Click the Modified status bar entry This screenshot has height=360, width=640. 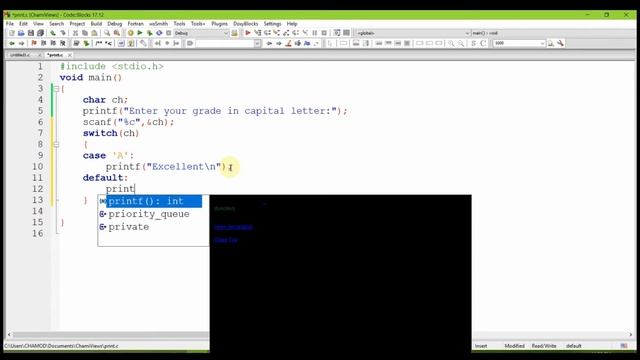click(x=514, y=346)
